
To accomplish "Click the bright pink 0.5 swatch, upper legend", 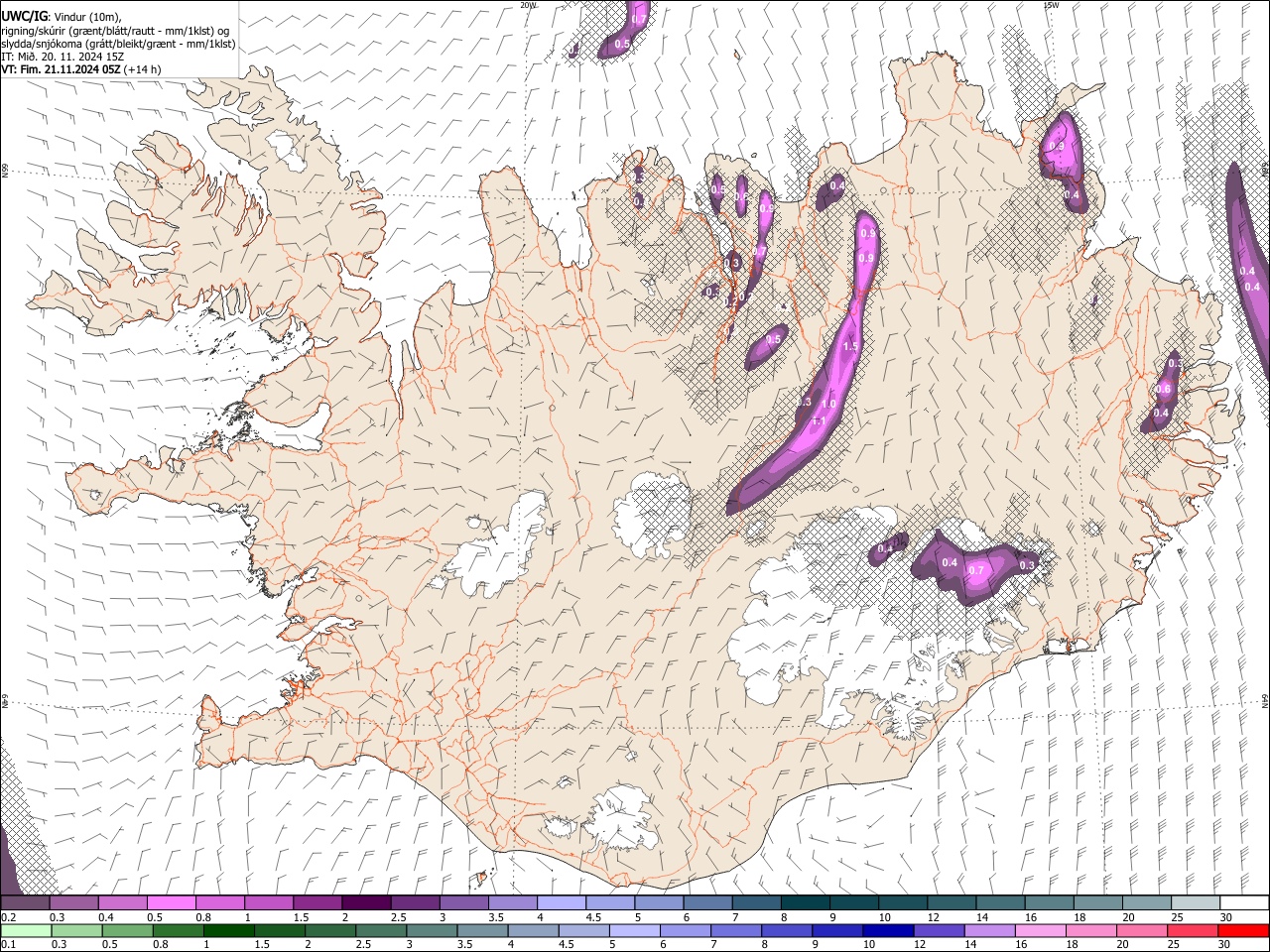I will point(171,903).
